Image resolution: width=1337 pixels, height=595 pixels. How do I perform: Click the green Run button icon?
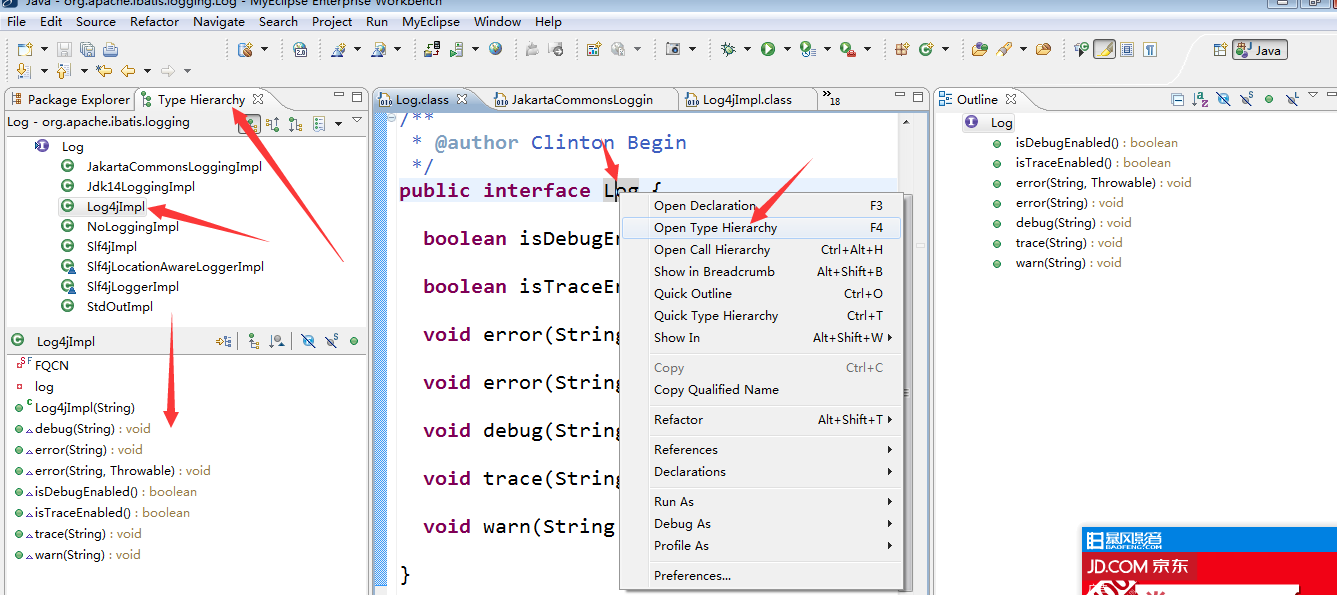pos(768,49)
